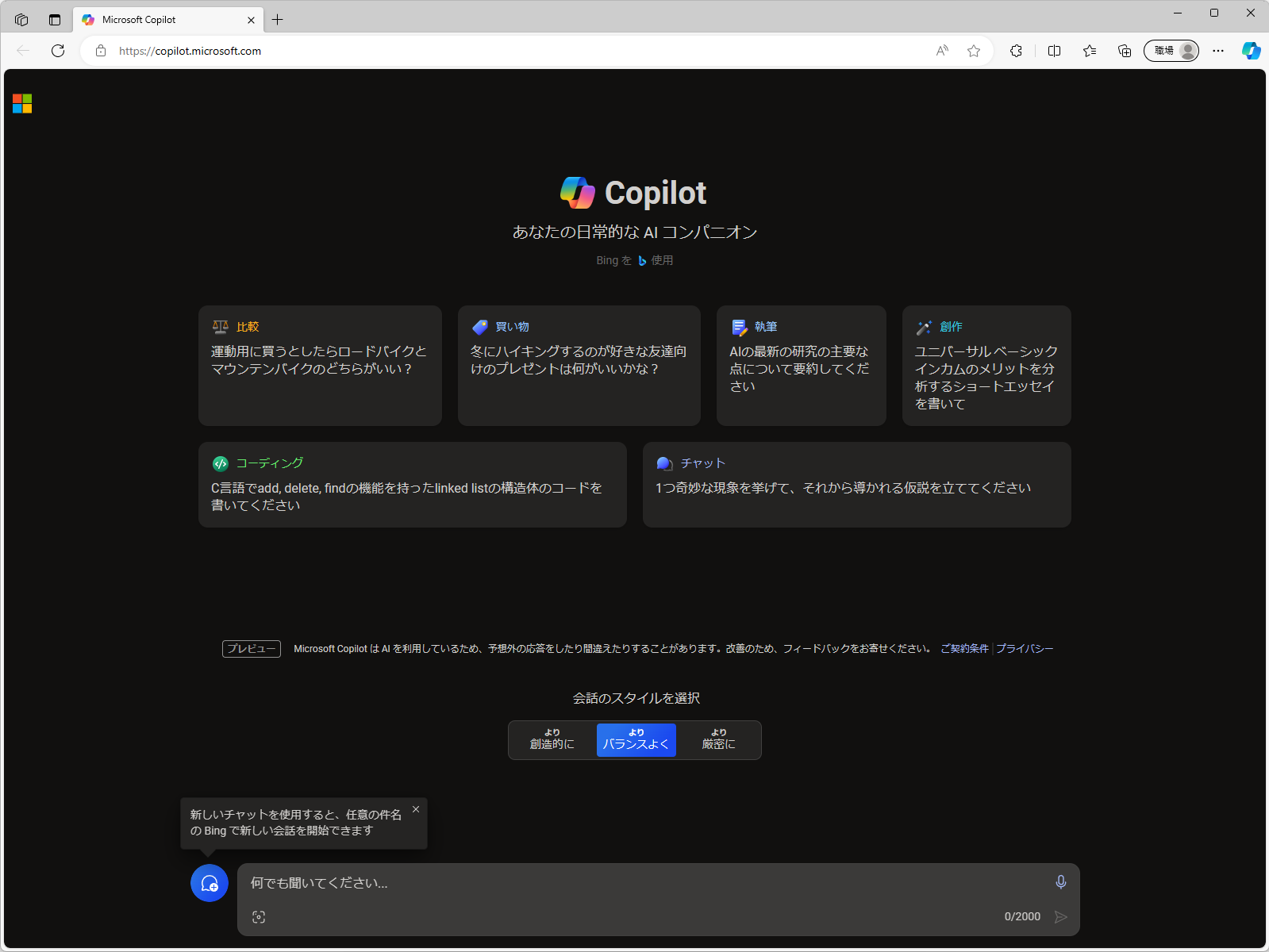The width and height of the screenshot is (1269, 952).
Task: Click the あなたの日常的な AI コンパニオン tagline
Action: (635, 232)
